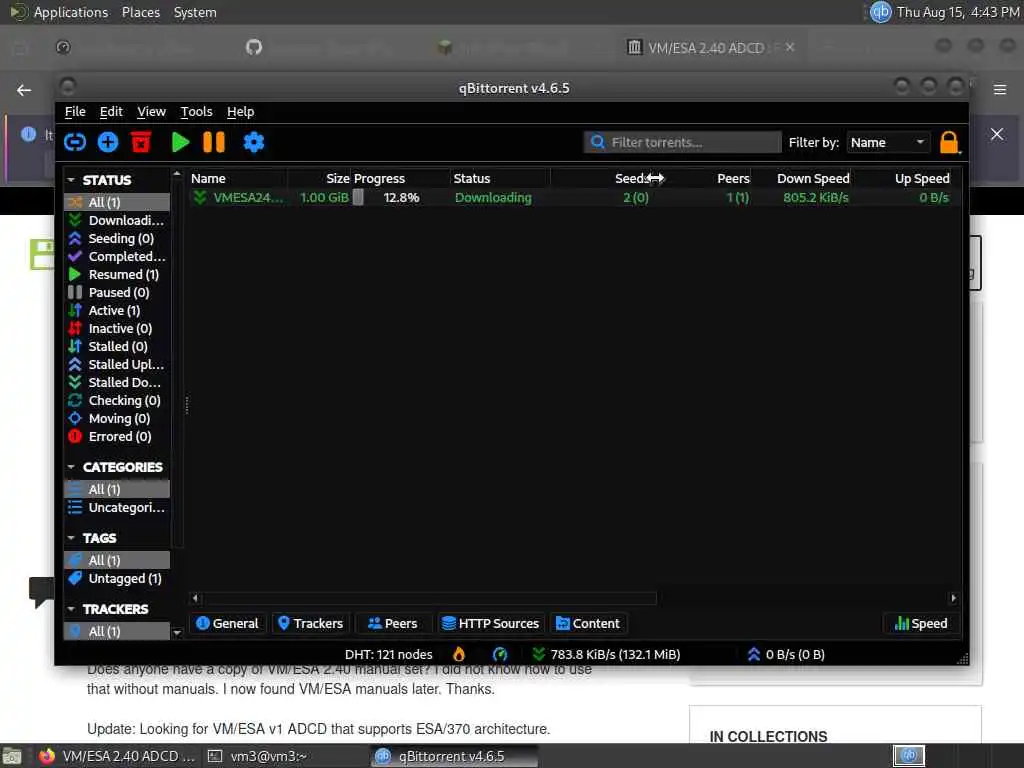1024x768 pixels.
Task: Click the Add torrent file plus icon
Action: click(x=108, y=142)
